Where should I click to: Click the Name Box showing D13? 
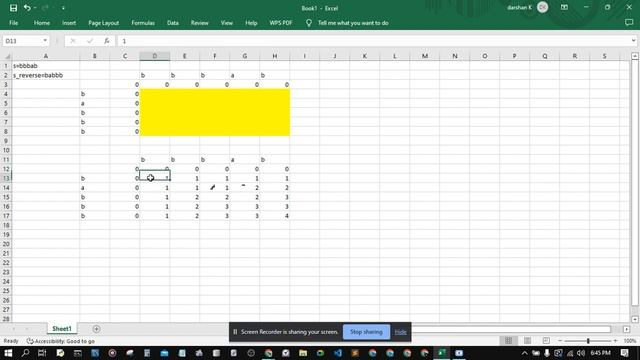(22, 41)
